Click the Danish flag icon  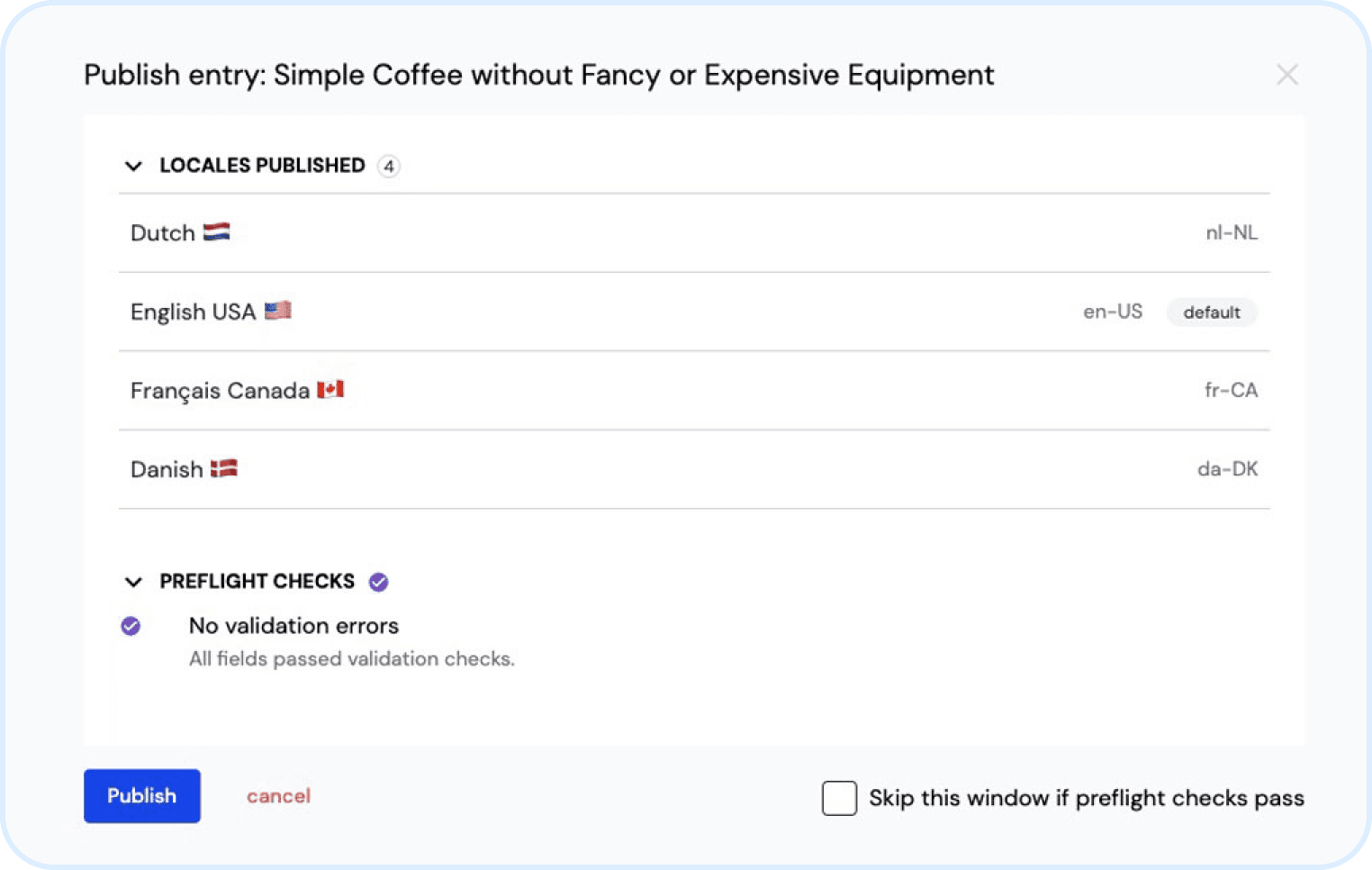pos(224,468)
